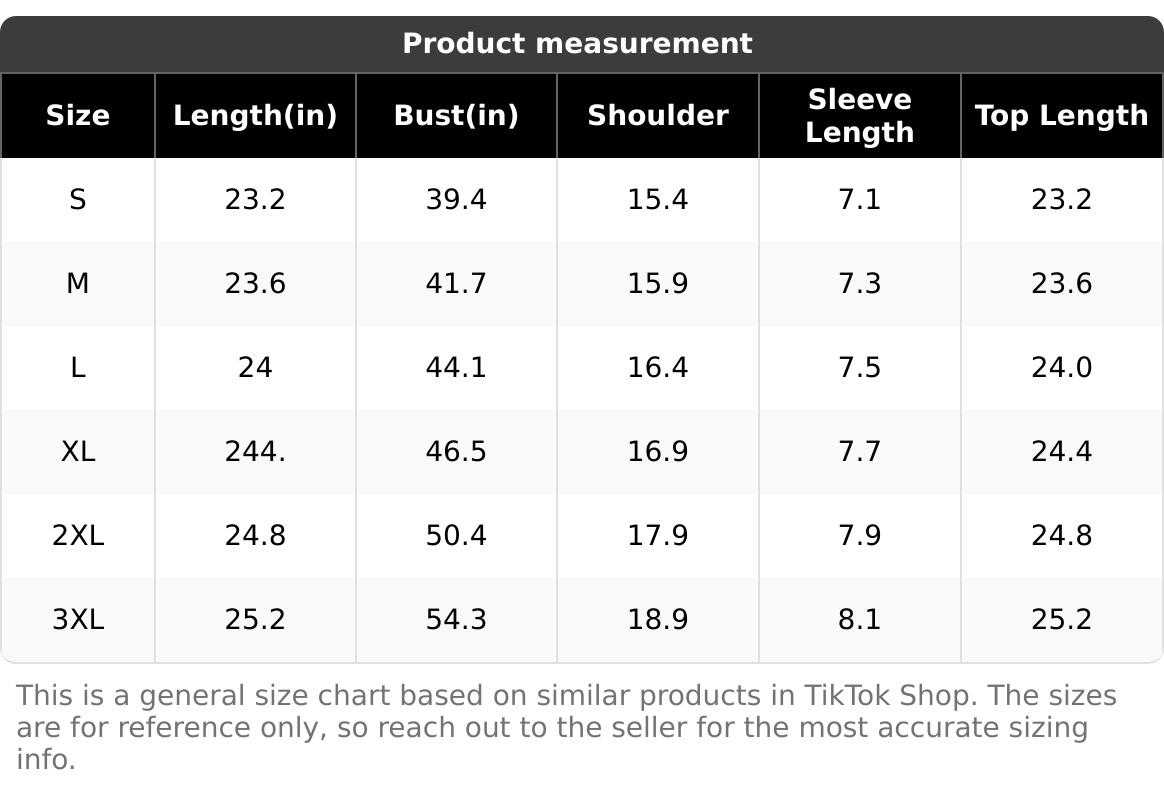Select the 18.9 shoulder value for 3XL
Image resolution: width=1164 pixels, height=792 pixels.
(657, 620)
